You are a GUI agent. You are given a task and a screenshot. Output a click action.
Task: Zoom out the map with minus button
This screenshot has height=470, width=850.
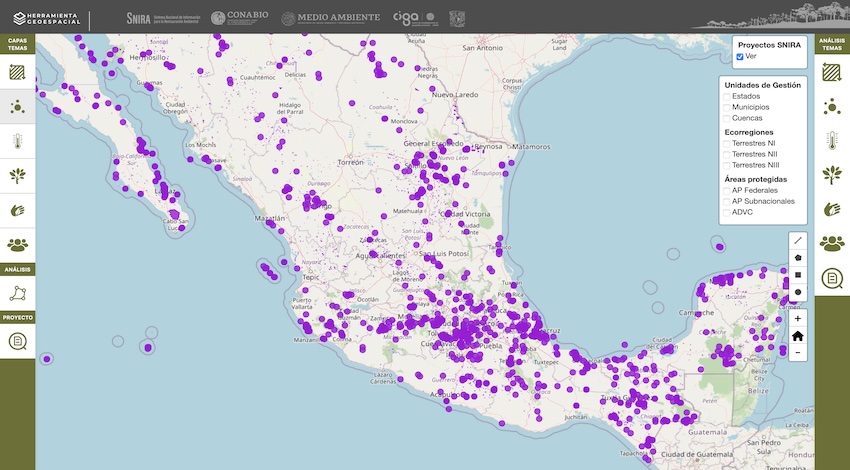(797, 353)
